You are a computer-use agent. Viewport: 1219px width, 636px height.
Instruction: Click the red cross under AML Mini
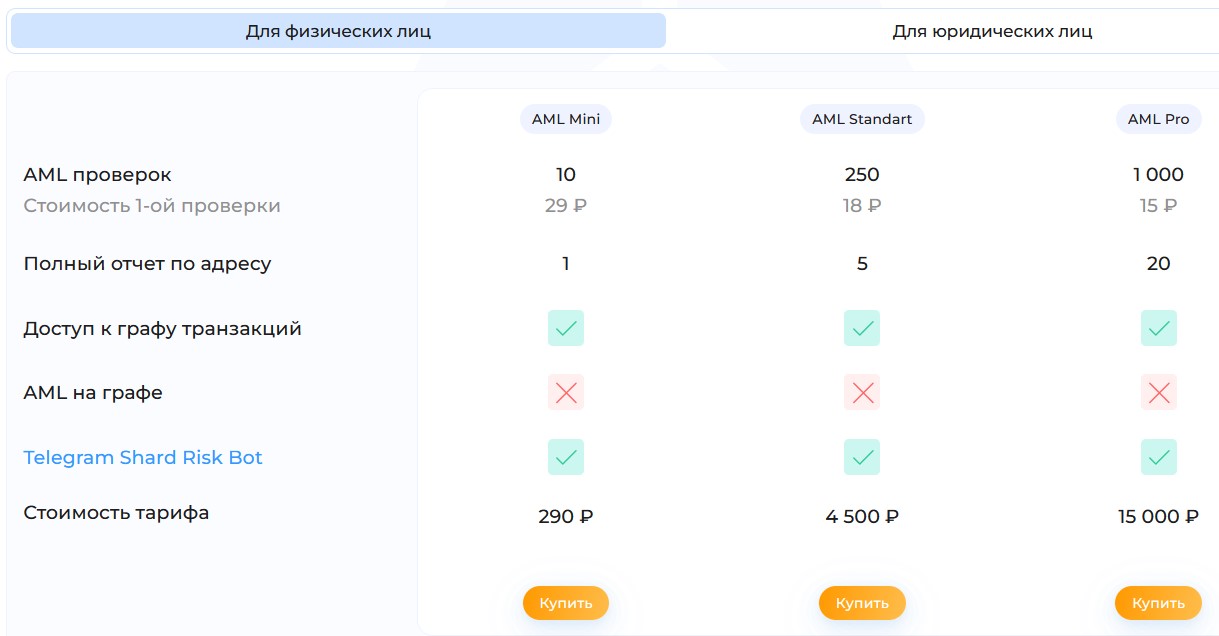[566, 392]
